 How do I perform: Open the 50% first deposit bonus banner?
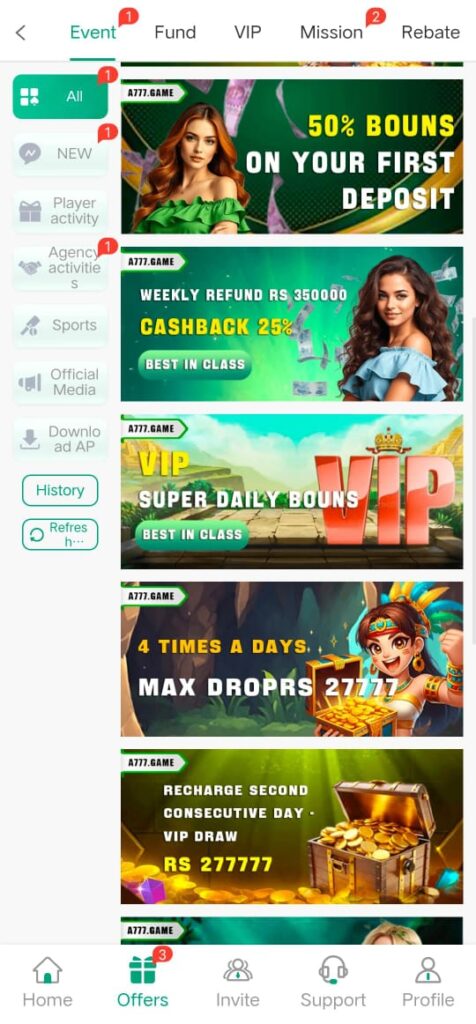click(x=292, y=156)
